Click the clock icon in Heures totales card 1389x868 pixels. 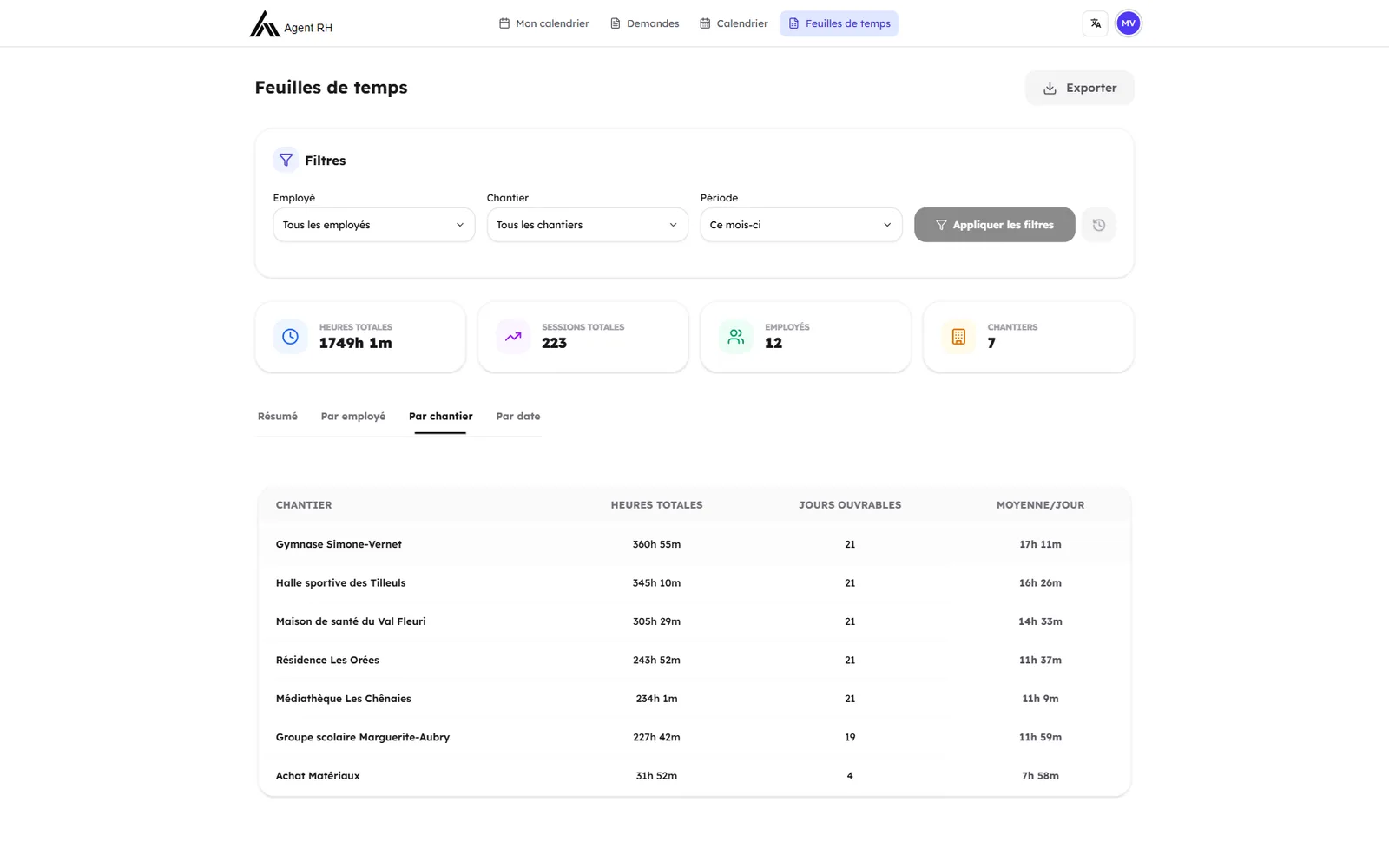coord(290,337)
